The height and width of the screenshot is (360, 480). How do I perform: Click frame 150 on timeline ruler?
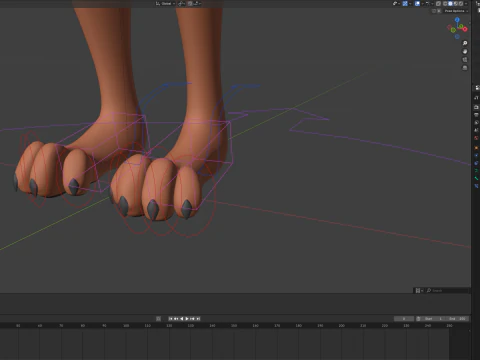pos(234,325)
